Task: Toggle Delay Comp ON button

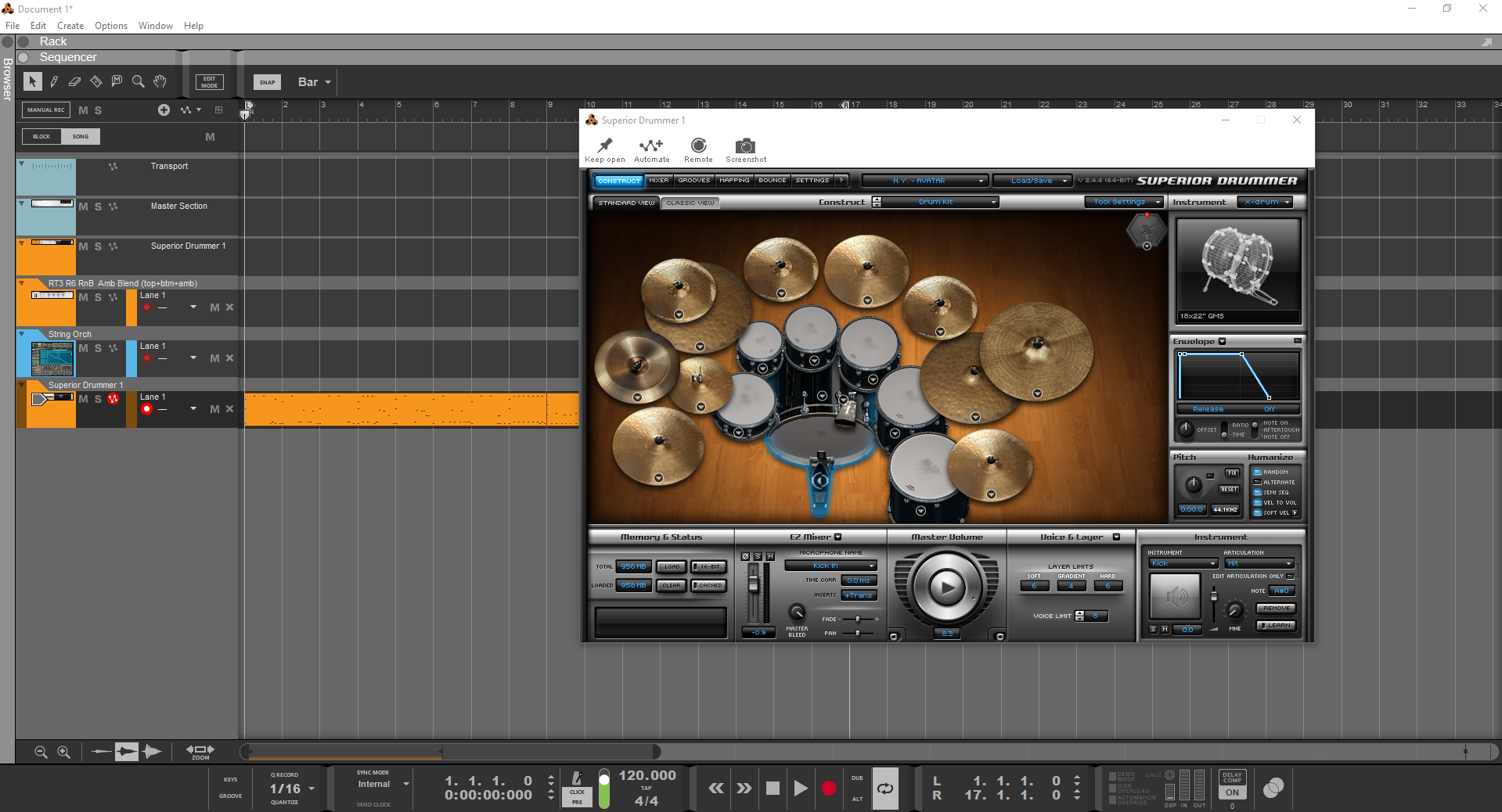Action: (1233, 792)
